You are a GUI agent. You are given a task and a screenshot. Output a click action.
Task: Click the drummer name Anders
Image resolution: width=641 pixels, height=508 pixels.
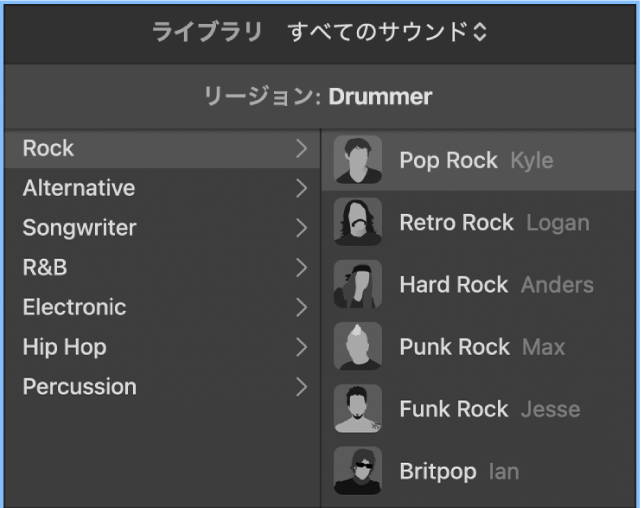pos(557,285)
